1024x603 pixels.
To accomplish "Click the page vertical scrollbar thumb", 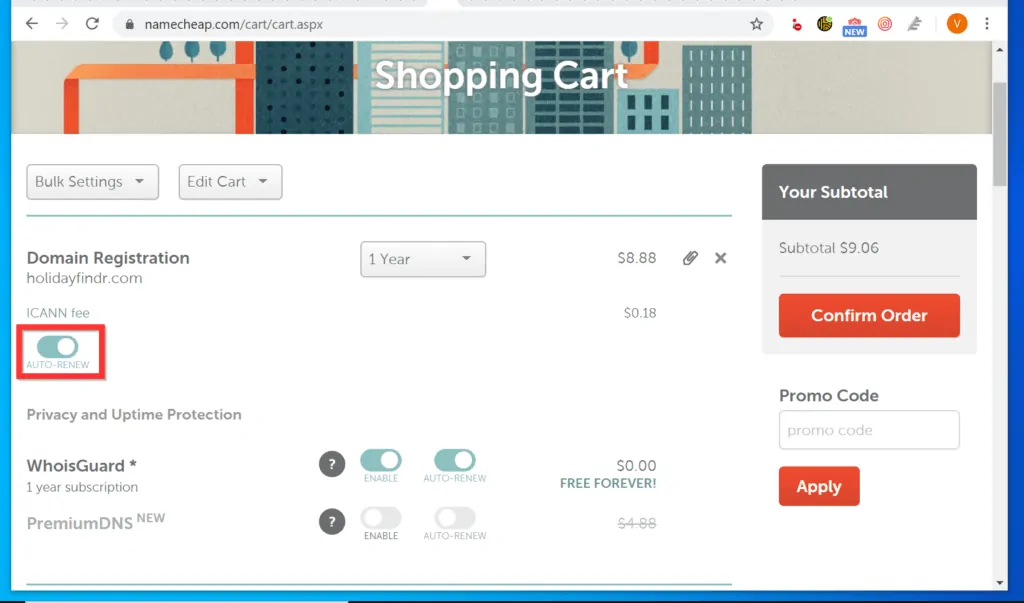I will [1000, 134].
